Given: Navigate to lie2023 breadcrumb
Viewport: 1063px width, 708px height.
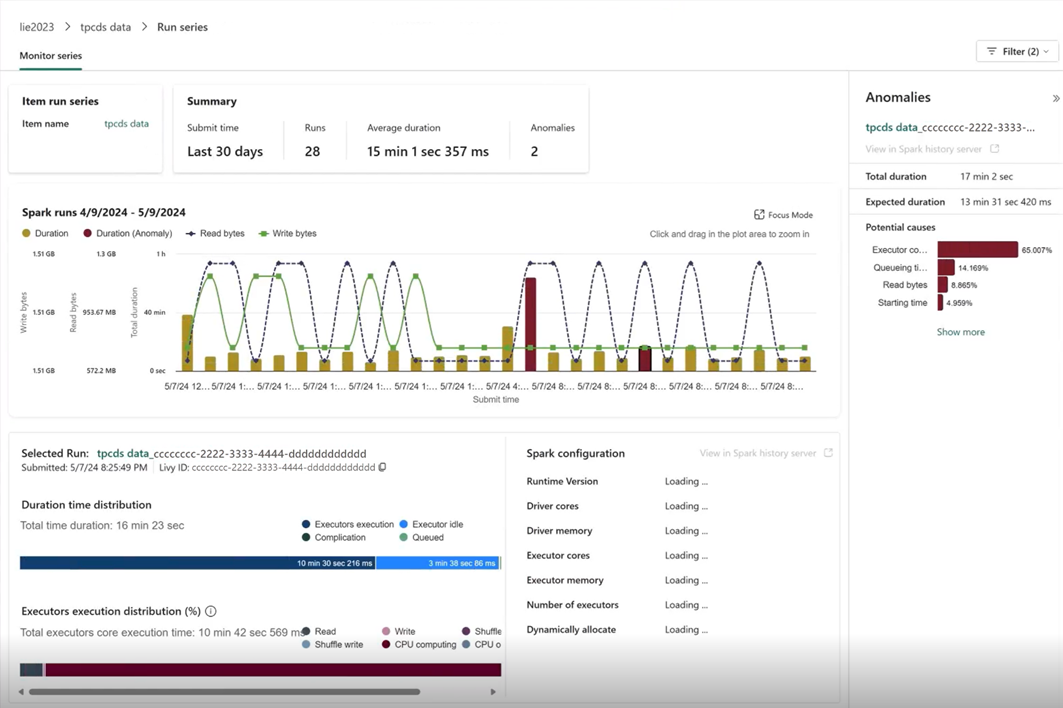Looking at the screenshot, I should pyautogui.click(x=37, y=27).
